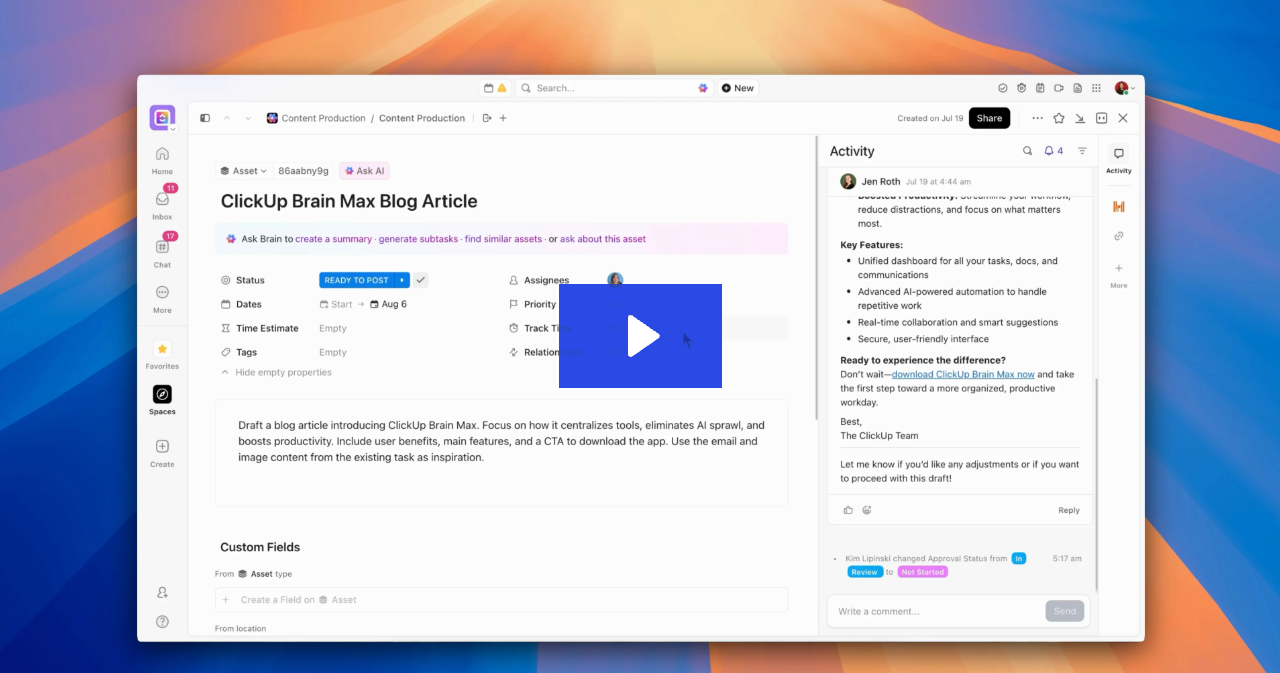
Task: Minimize task with download arrow icon
Action: [1080, 118]
